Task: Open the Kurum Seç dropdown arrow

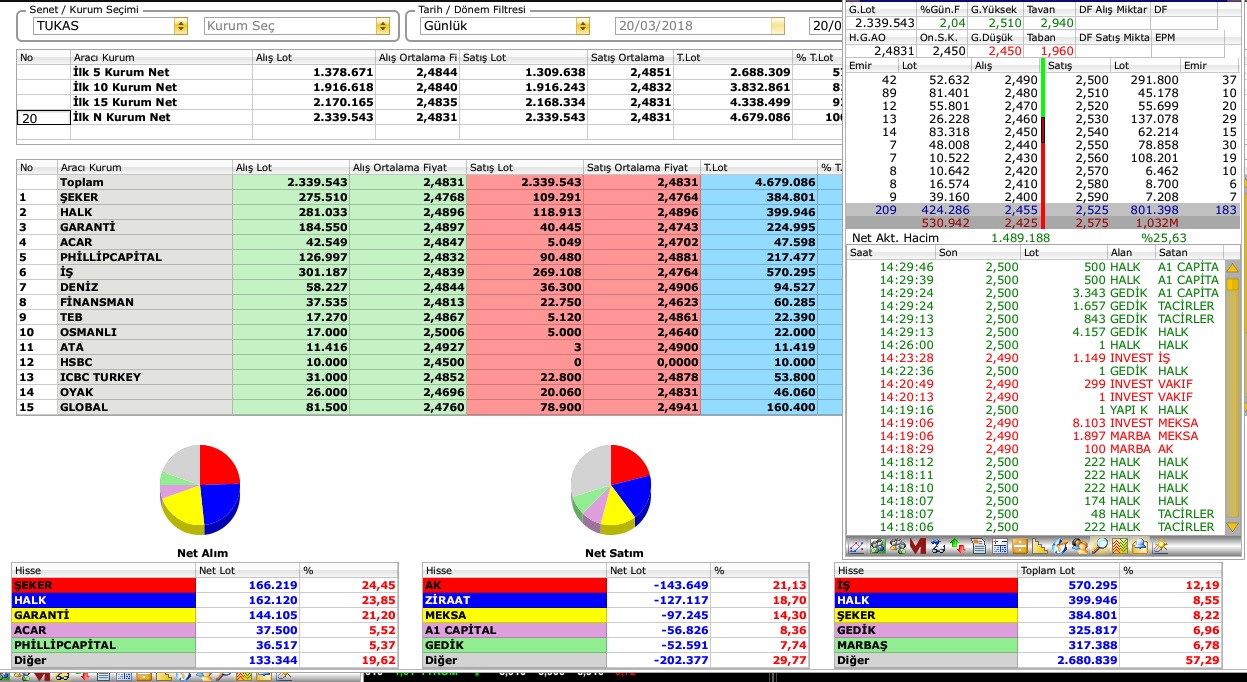Action: (382, 26)
